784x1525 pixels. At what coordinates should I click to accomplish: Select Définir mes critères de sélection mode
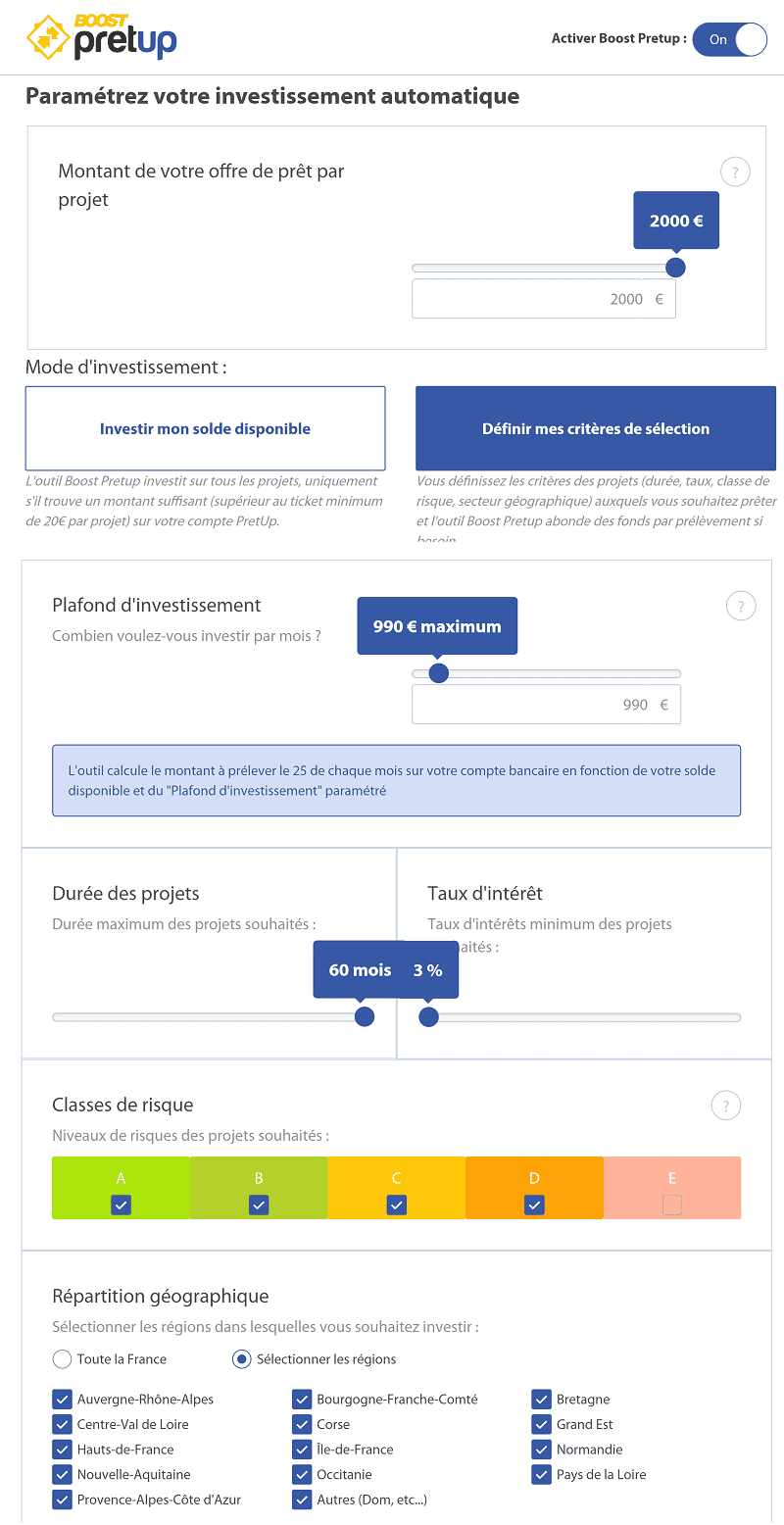(x=596, y=428)
